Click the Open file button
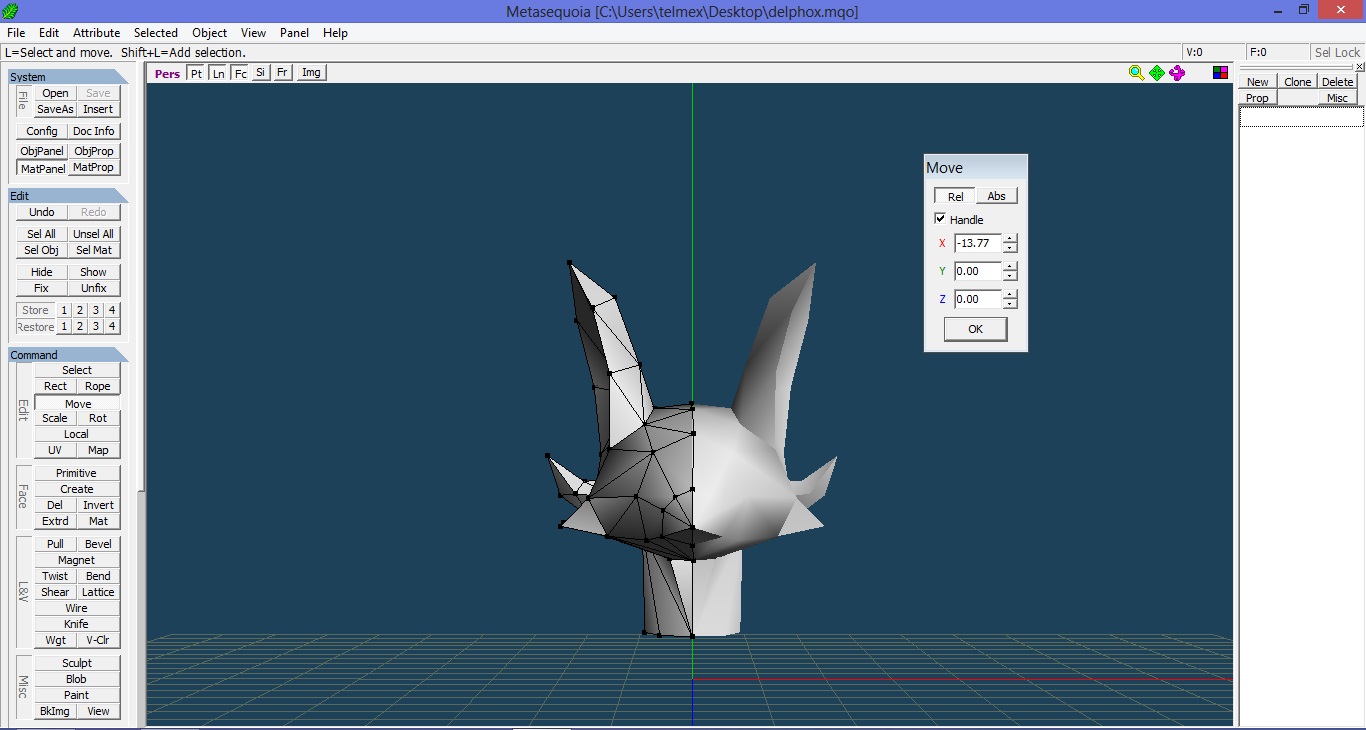The height and width of the screenshot is (730, 1366). [x=56, y=93]
